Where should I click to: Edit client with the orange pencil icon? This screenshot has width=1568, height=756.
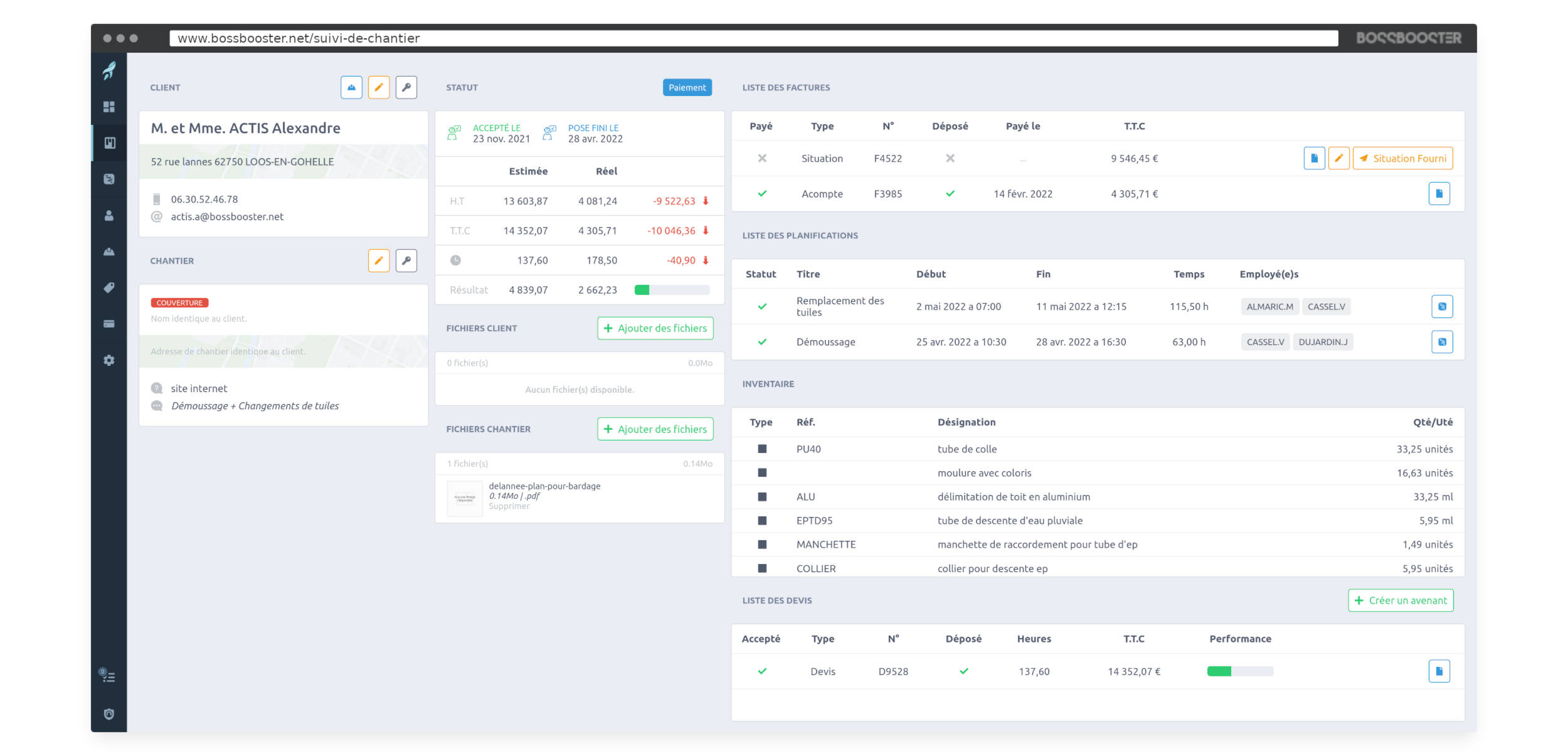[x=379, y=87]
